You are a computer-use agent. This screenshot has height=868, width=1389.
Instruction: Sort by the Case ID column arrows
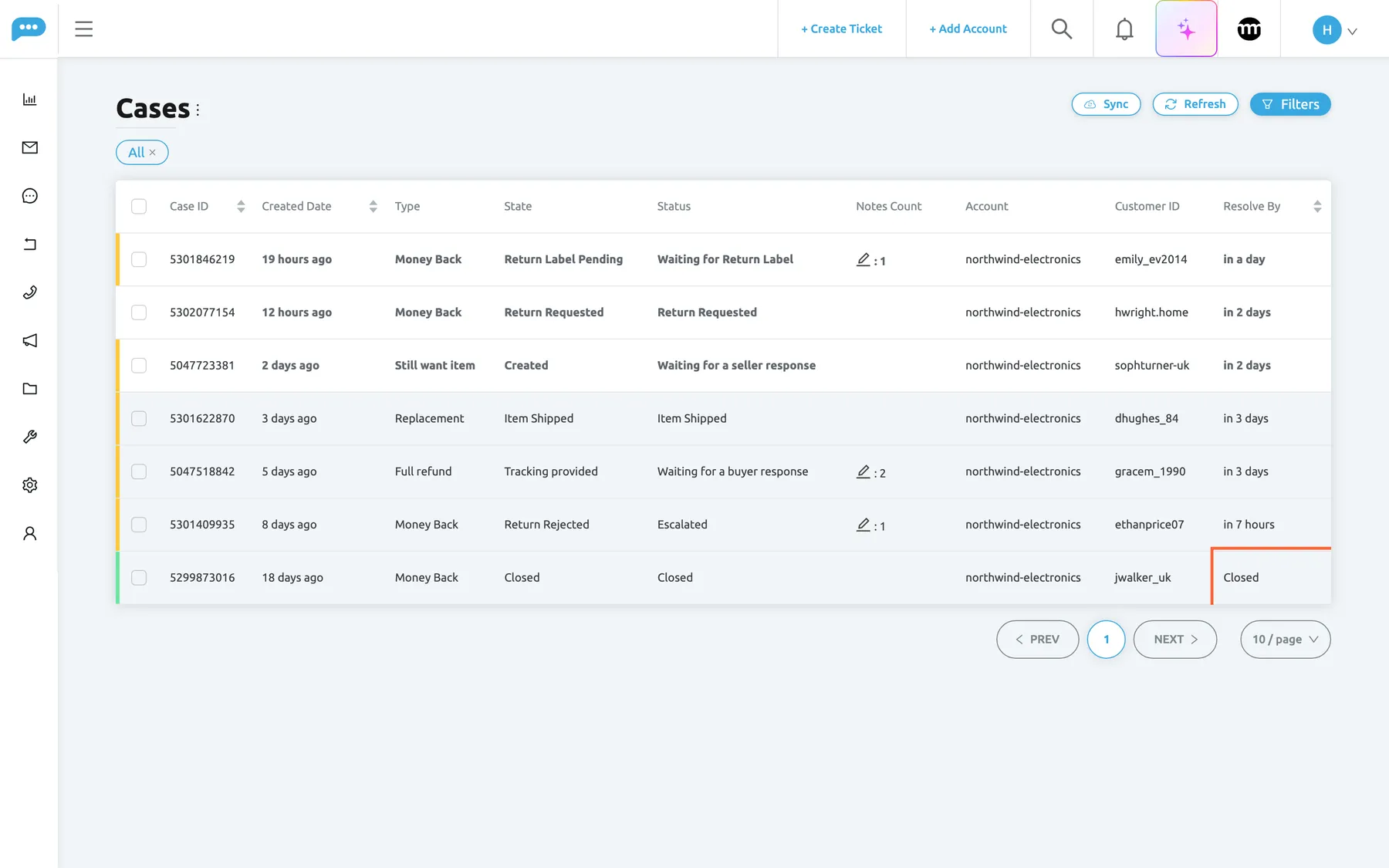[x=241, y=206]
